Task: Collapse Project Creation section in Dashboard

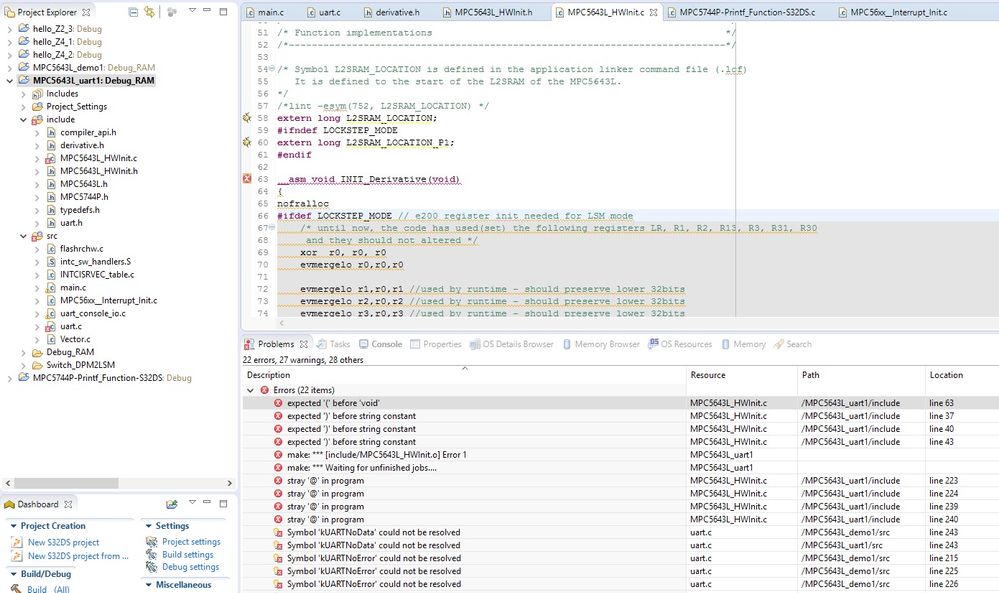Action: (x=13, y=526)
